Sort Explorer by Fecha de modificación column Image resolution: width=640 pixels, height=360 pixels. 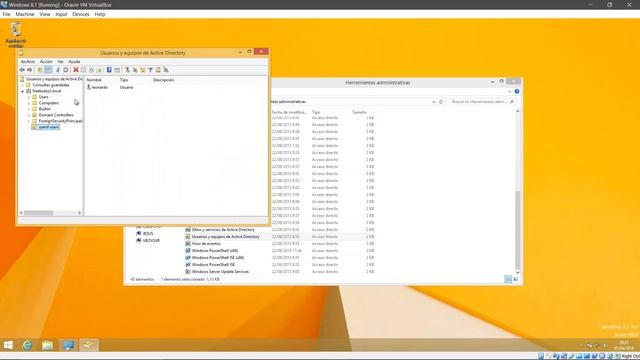289,112
